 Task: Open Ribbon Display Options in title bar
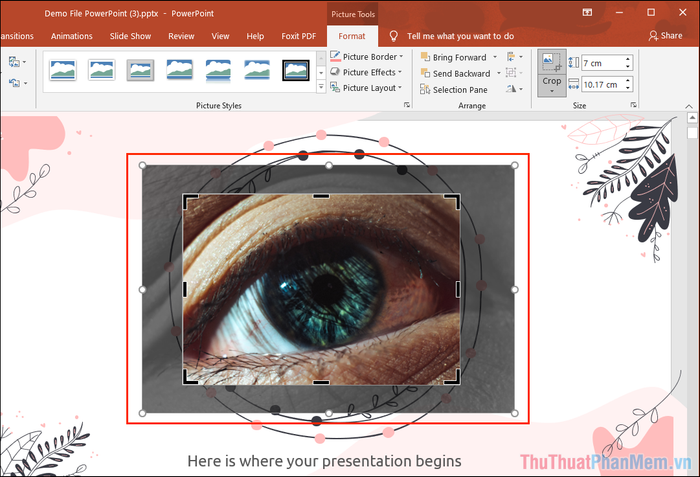click(x=588, y=13)
